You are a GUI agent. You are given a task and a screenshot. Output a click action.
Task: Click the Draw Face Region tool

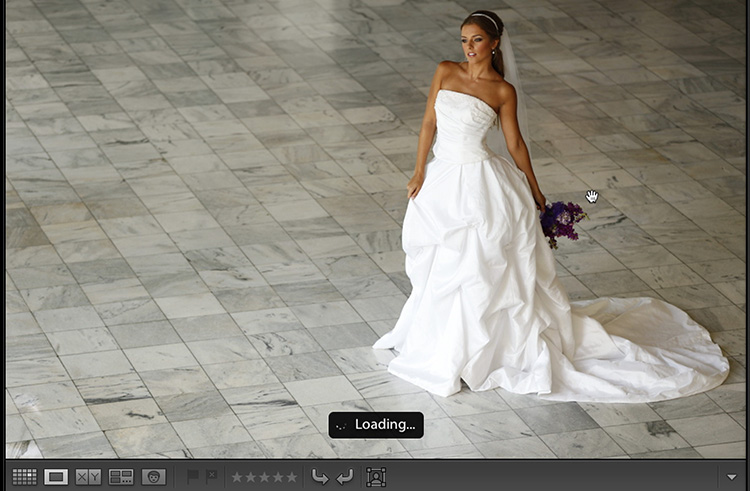pyautogui.click(x=376, y=477)
